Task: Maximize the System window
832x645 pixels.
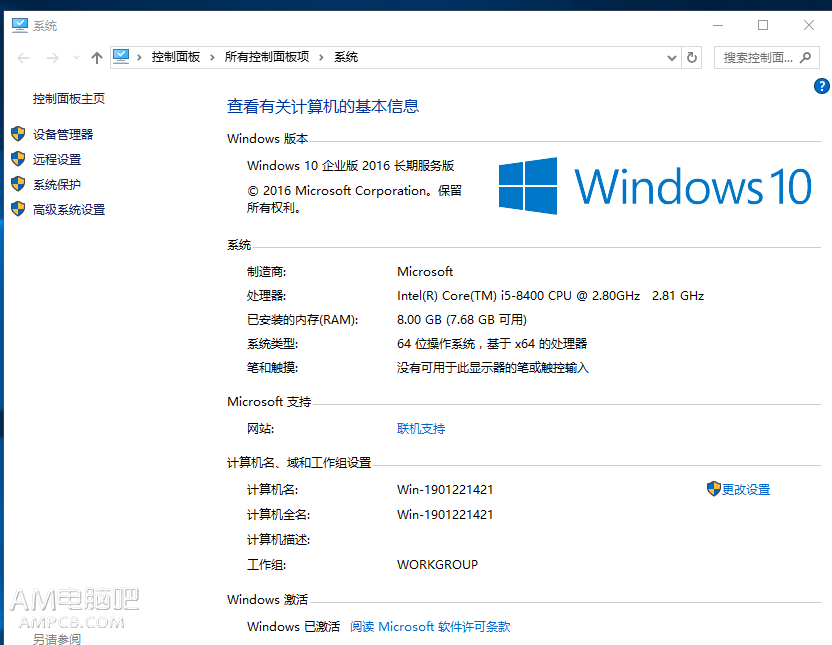Action: (763, 25)
